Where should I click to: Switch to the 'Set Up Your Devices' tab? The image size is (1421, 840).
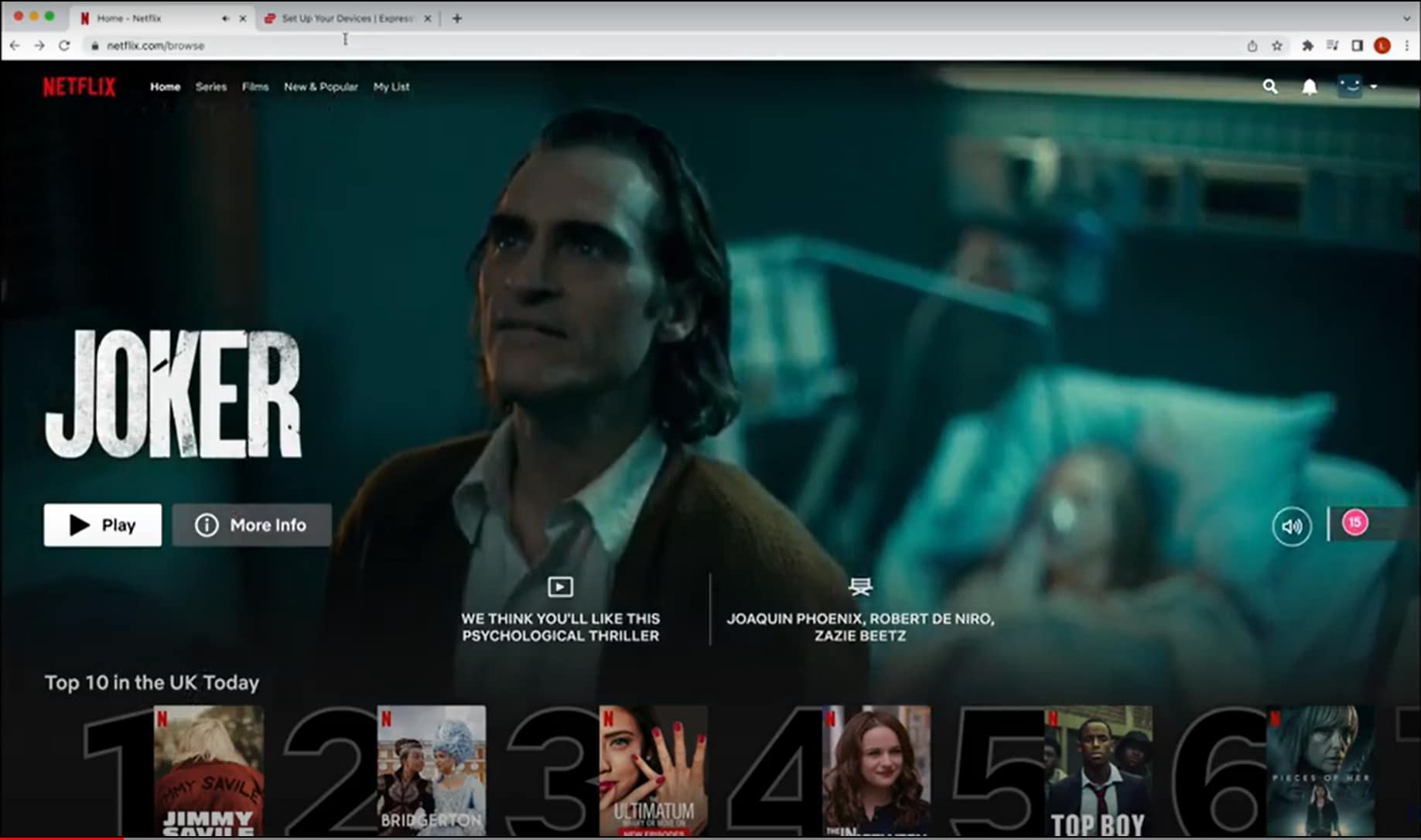tap(346, 18)
